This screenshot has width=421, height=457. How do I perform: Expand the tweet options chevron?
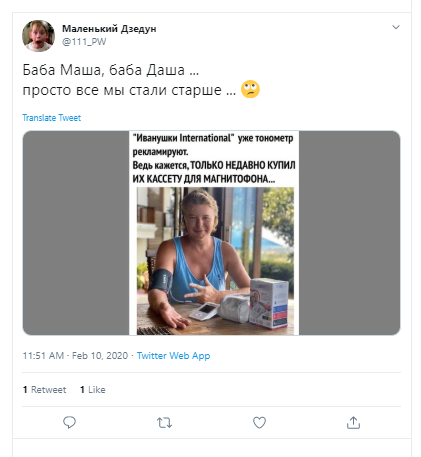(396, 27)
